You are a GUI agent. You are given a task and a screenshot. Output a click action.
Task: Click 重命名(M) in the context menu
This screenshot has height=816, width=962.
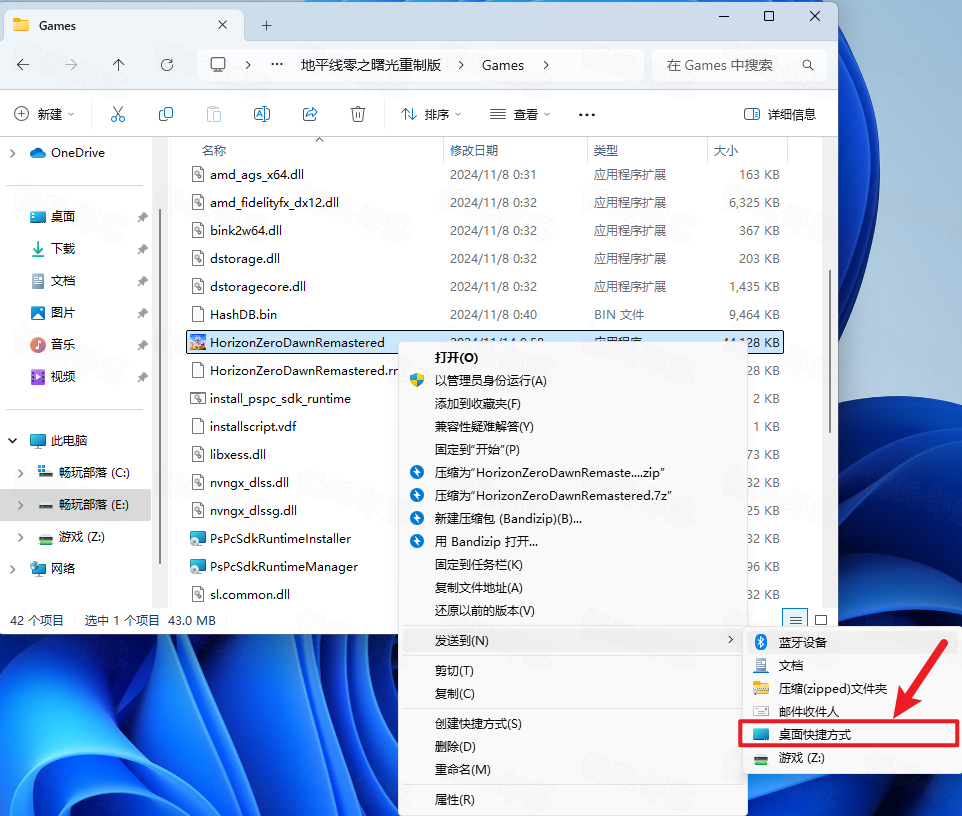[x=573, y=769]
